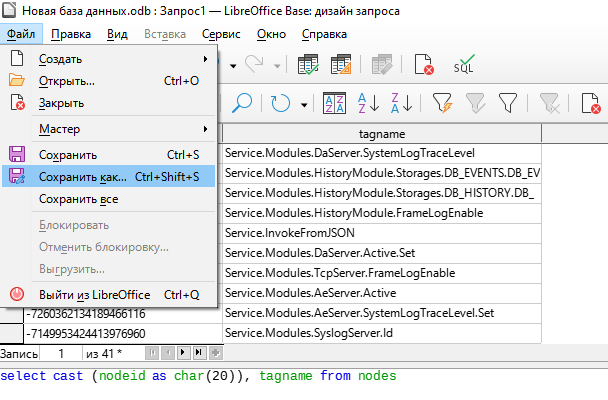Open the Standard Filter funnel icon
This screenshot has width=608, height=400.
(x=508, y=104)
